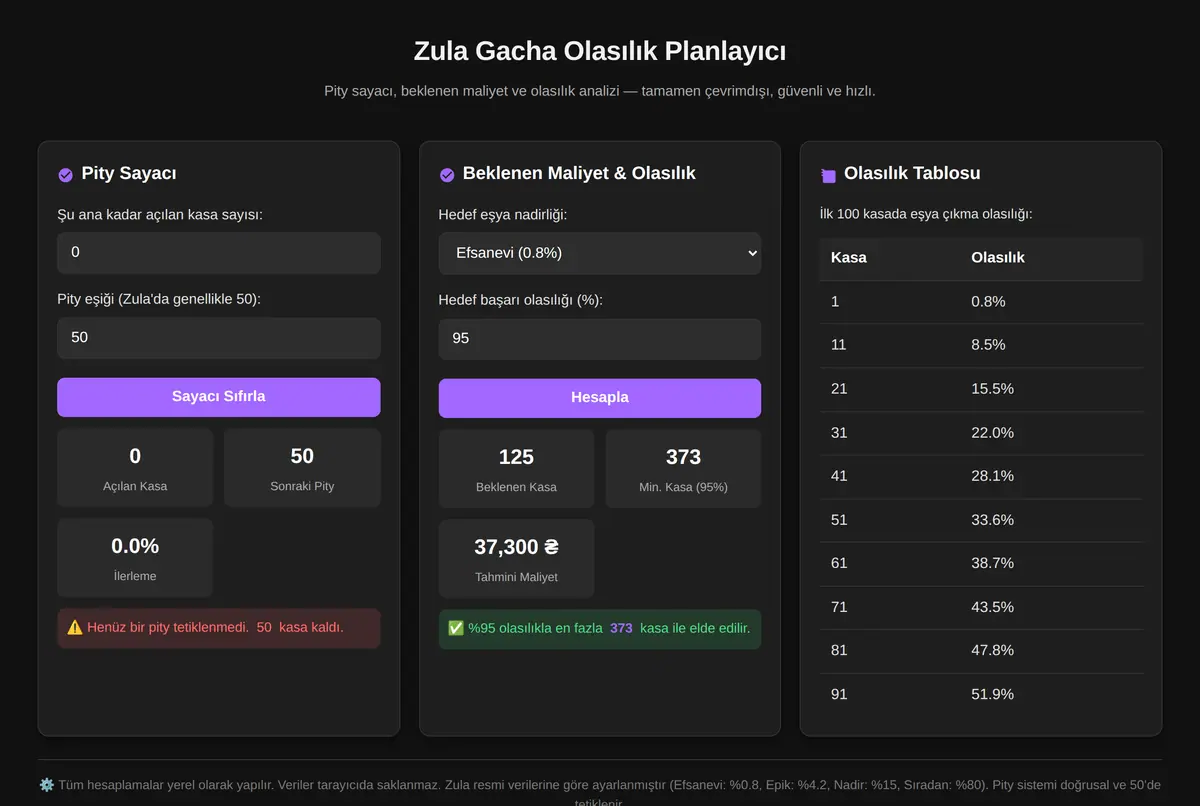Click the Pity Sayacı heading text
Viewport: 1200px width, 806px height.
click(x=129, y=173)
